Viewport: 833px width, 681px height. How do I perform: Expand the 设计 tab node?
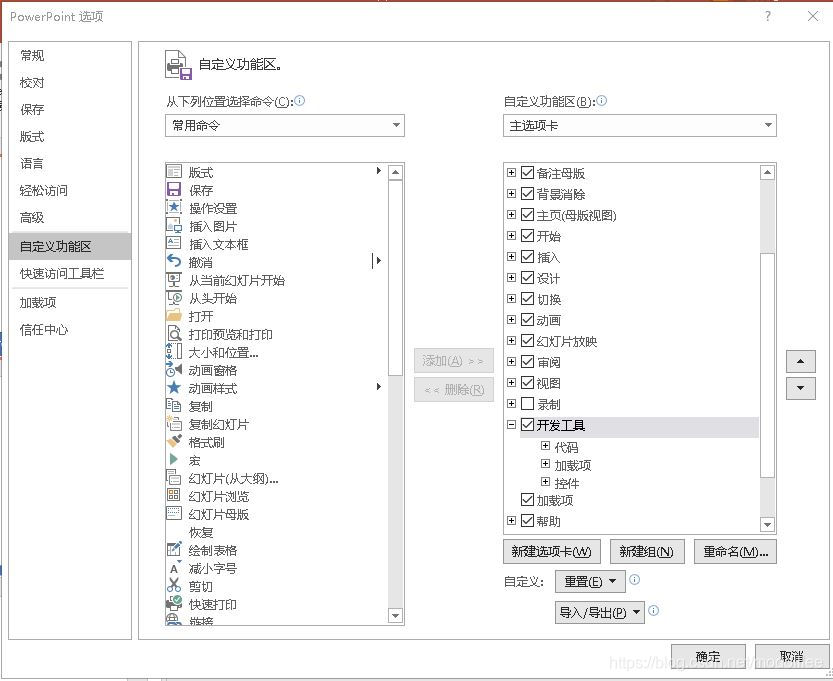point(511,278)
